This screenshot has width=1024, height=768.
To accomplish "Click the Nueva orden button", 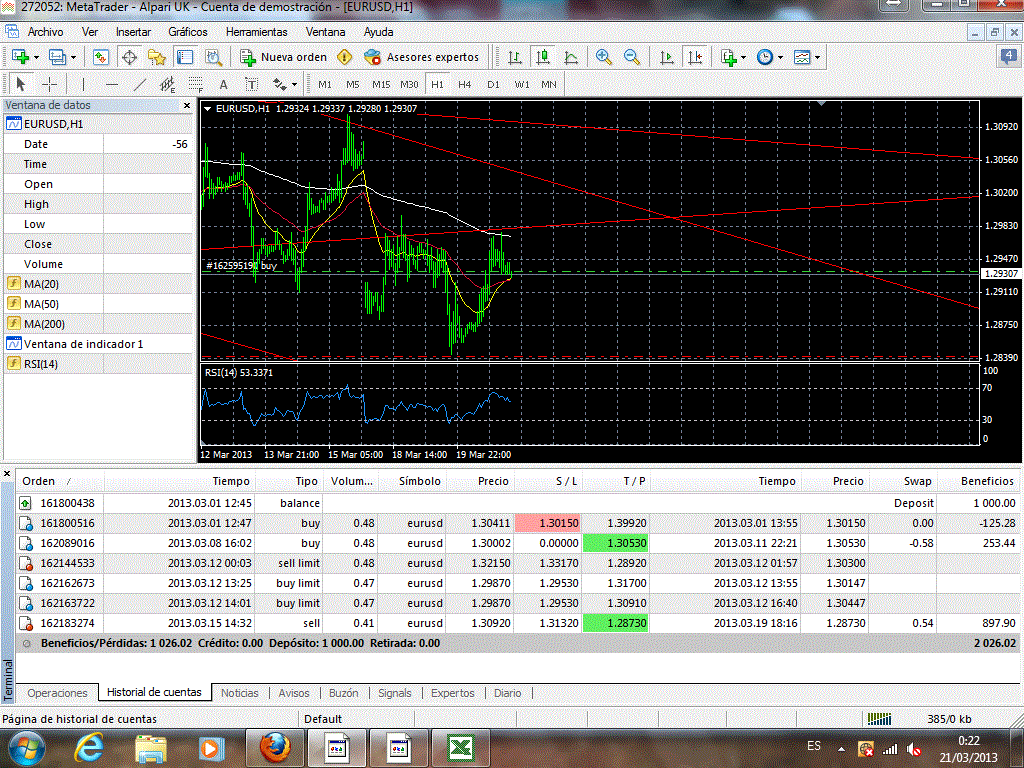I will 284,57.
